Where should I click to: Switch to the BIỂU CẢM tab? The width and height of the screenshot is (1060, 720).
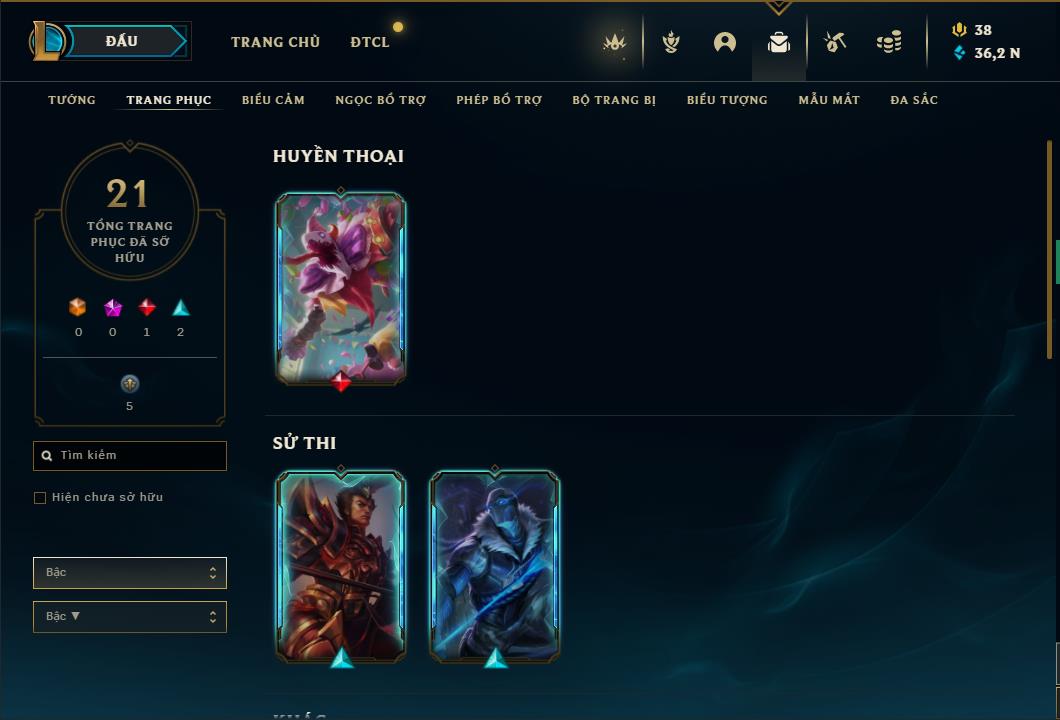273,100
